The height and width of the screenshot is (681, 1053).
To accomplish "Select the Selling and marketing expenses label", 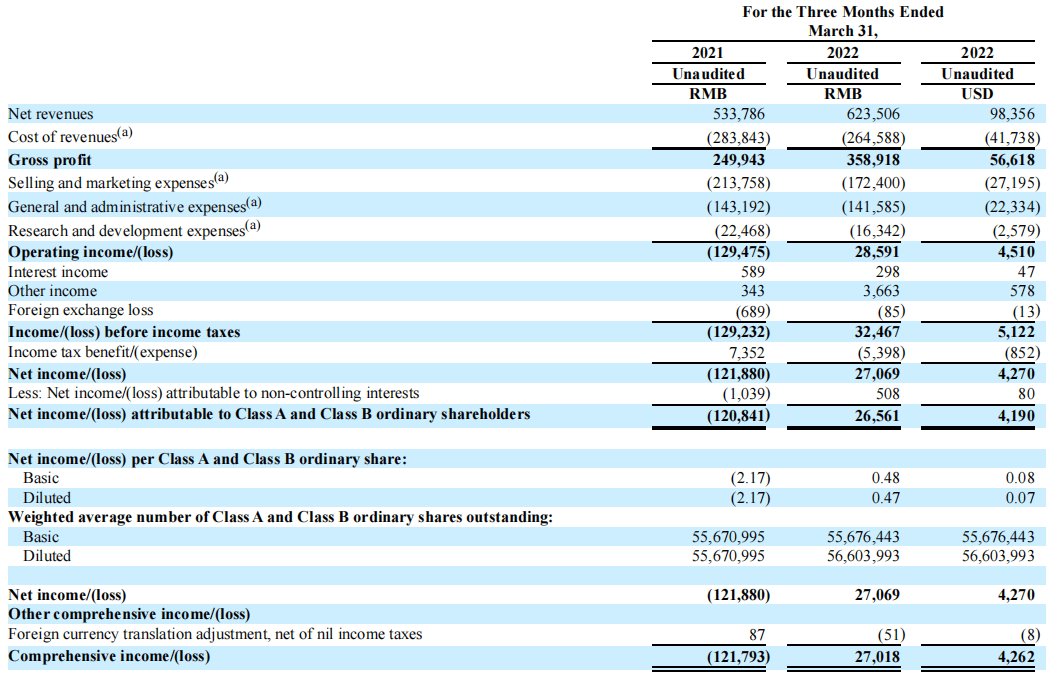I will pyautogui.click(x=117, y=182).
